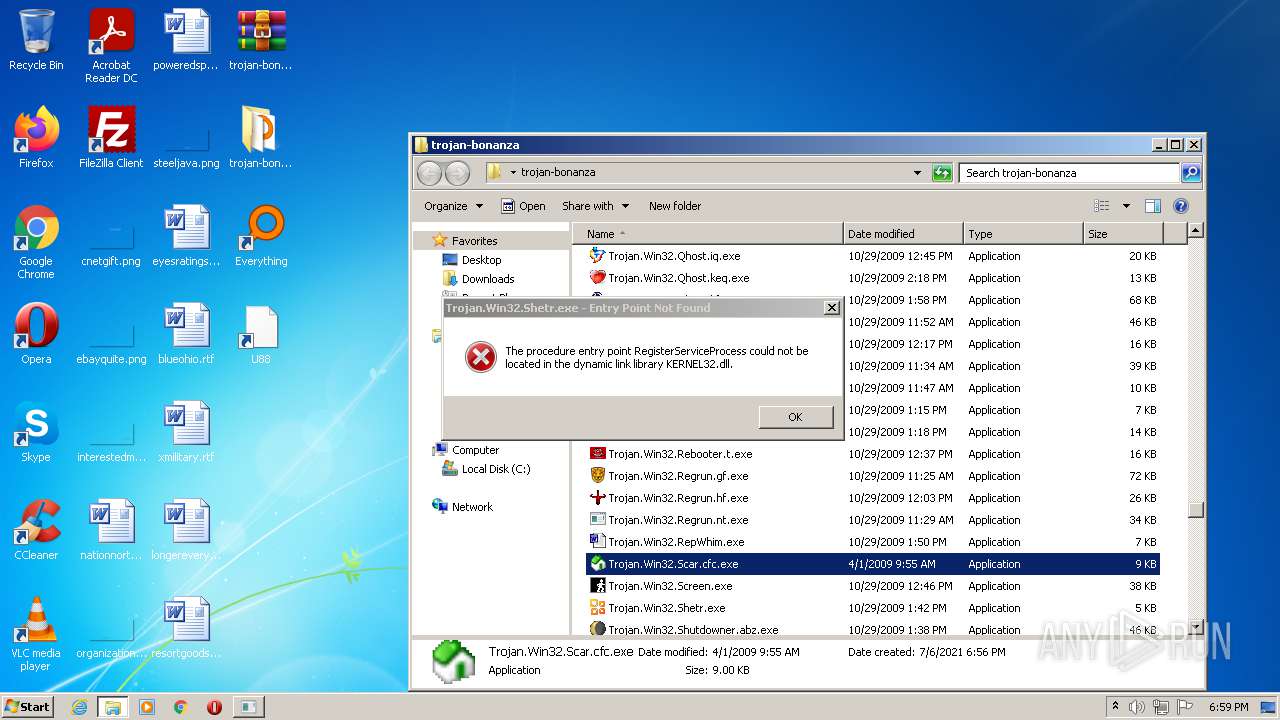The width and height of the screenshot is (1280, 720).
Task: Go back in the Explorer window
Action: [x=429, y=173]
